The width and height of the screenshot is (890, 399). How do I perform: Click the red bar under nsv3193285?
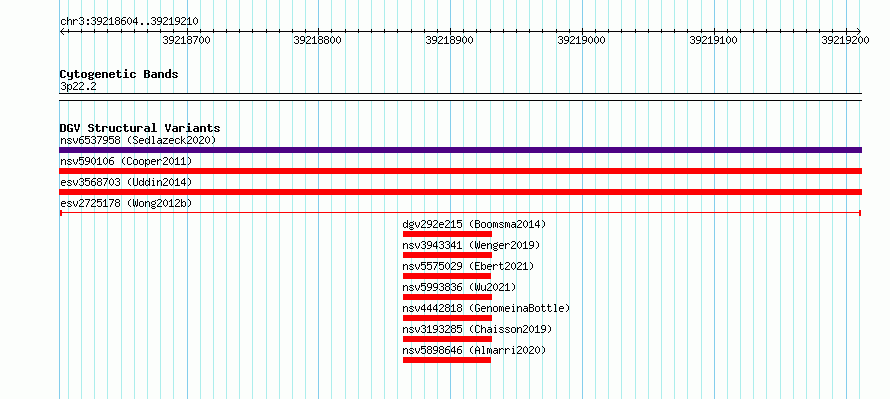(447, 339)
